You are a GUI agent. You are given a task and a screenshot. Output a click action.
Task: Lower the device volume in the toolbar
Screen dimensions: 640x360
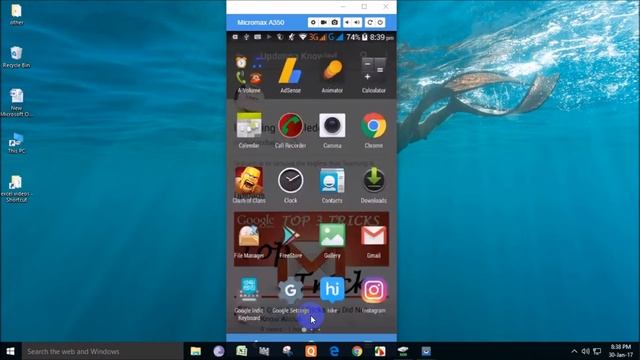(347, 22)
